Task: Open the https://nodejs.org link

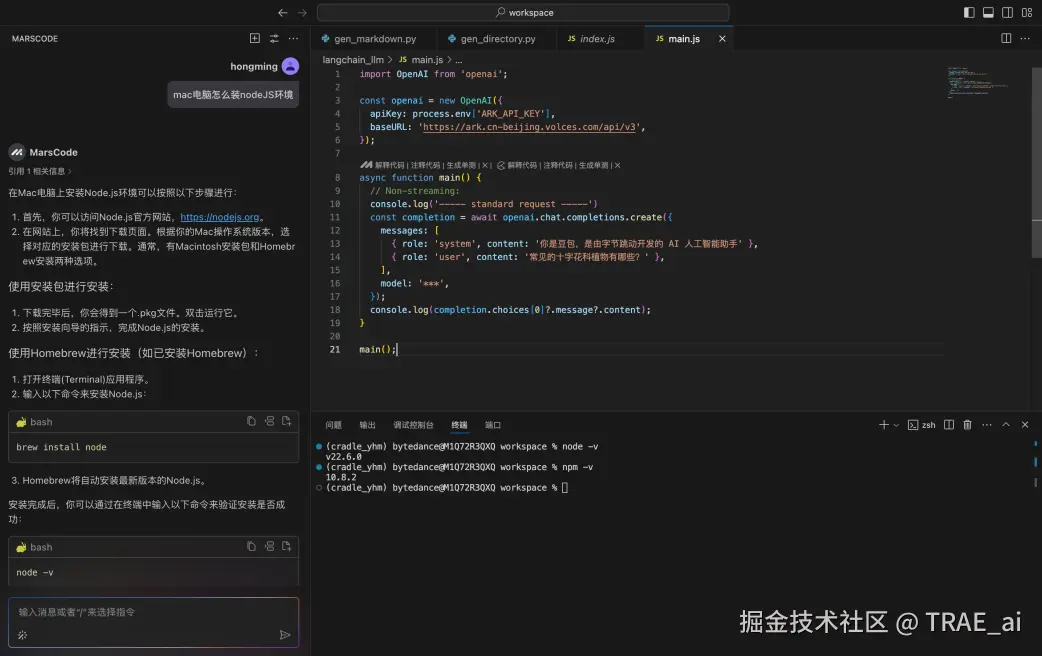Action: pyautogui.click(x=220, y=217)
